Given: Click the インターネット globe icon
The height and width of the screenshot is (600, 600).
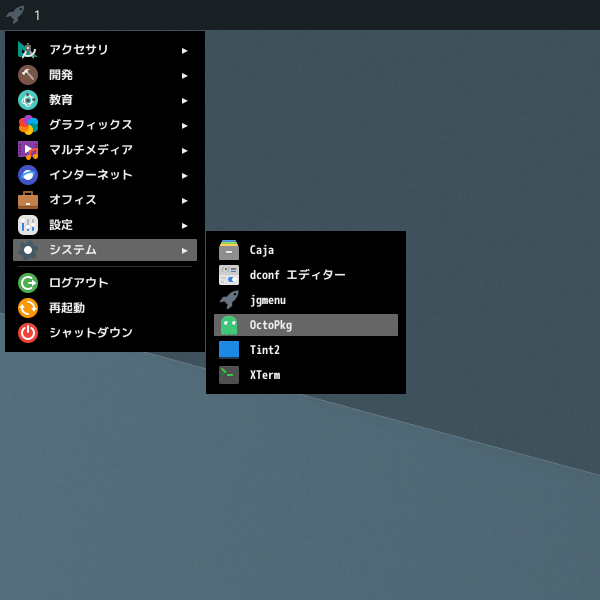Looking at the screenshot, I should pyautogui.click(x=28, y=175).
